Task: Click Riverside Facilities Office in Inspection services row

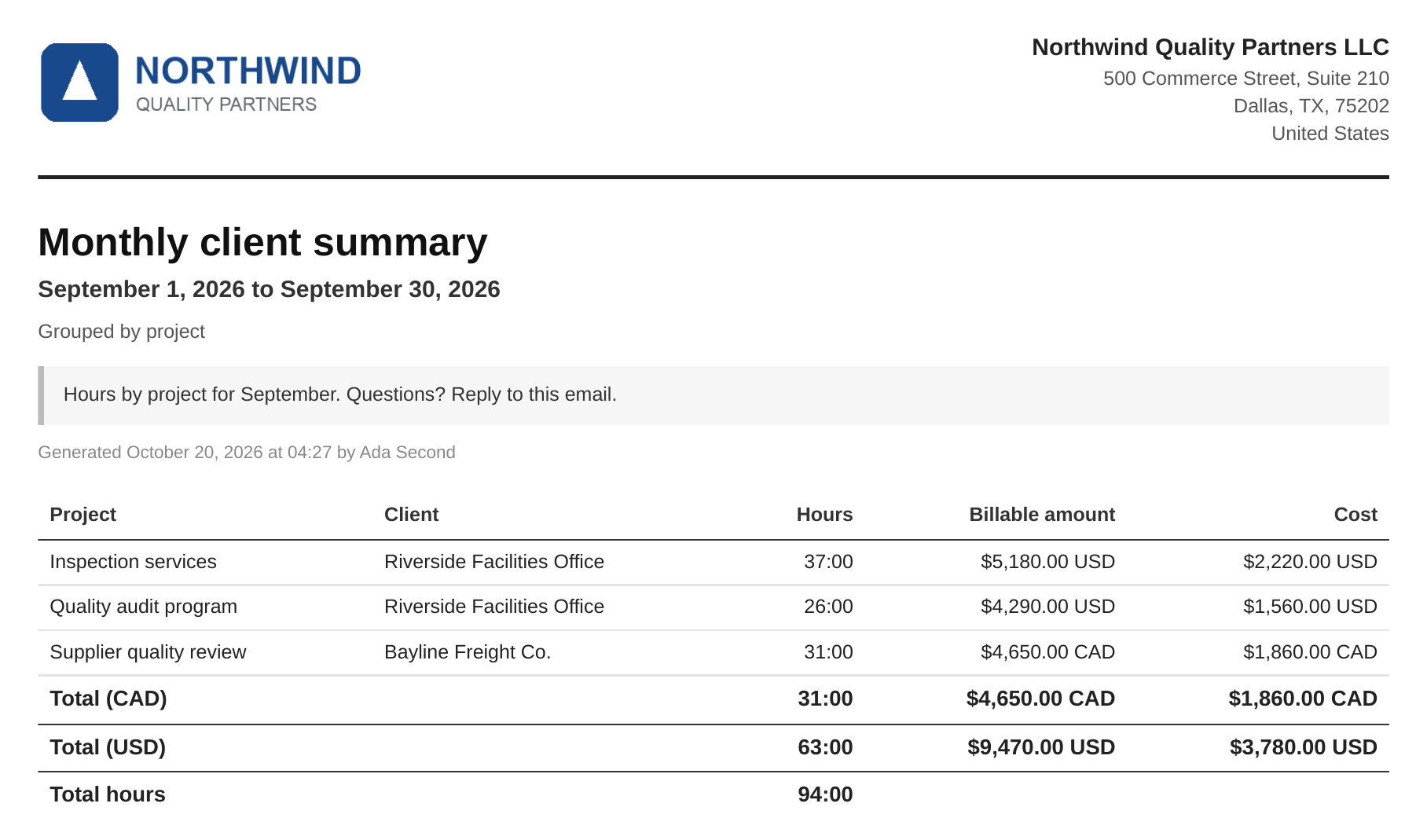Action: [x=494, y=562]
